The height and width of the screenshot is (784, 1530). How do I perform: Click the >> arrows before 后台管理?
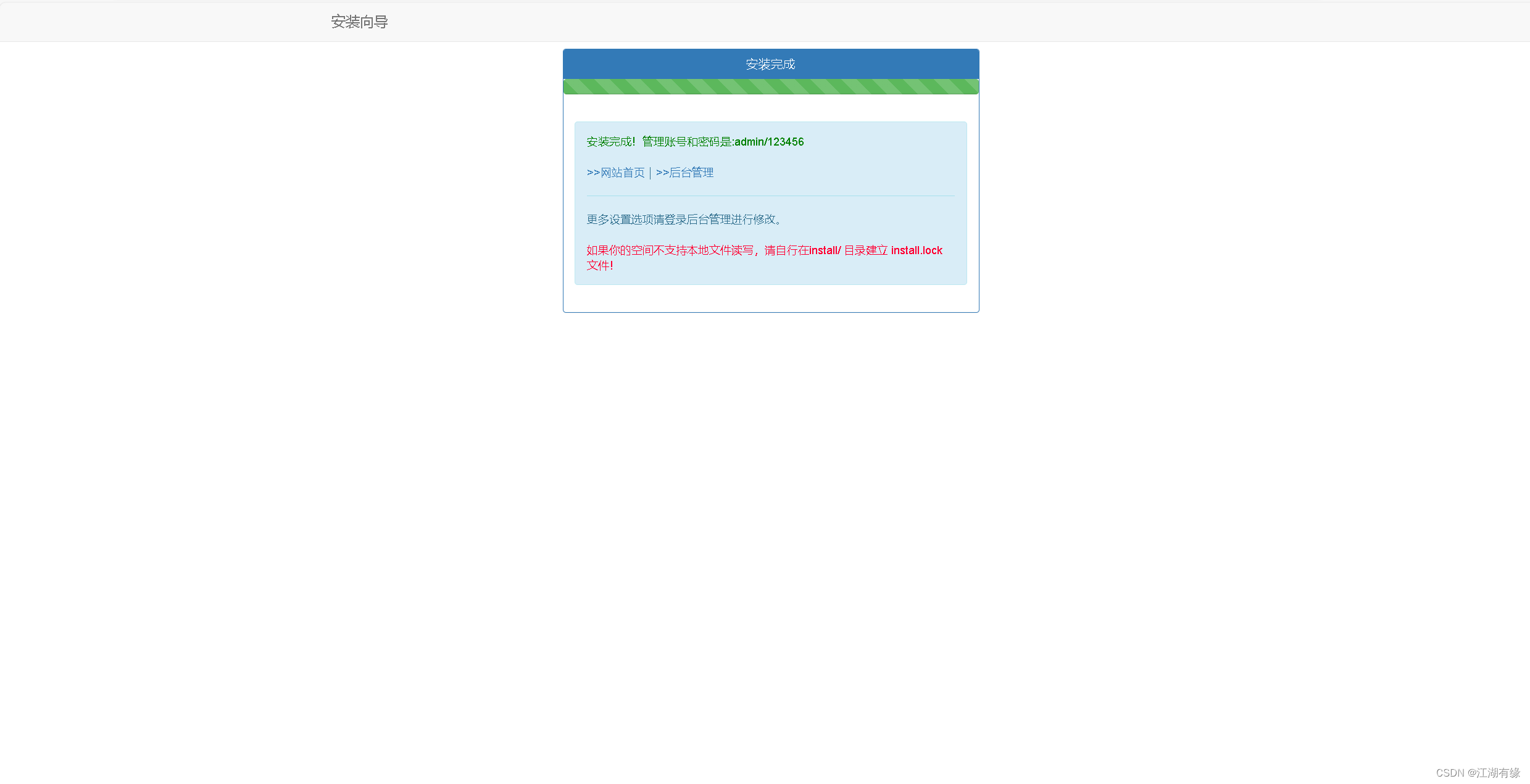(662, 173)
